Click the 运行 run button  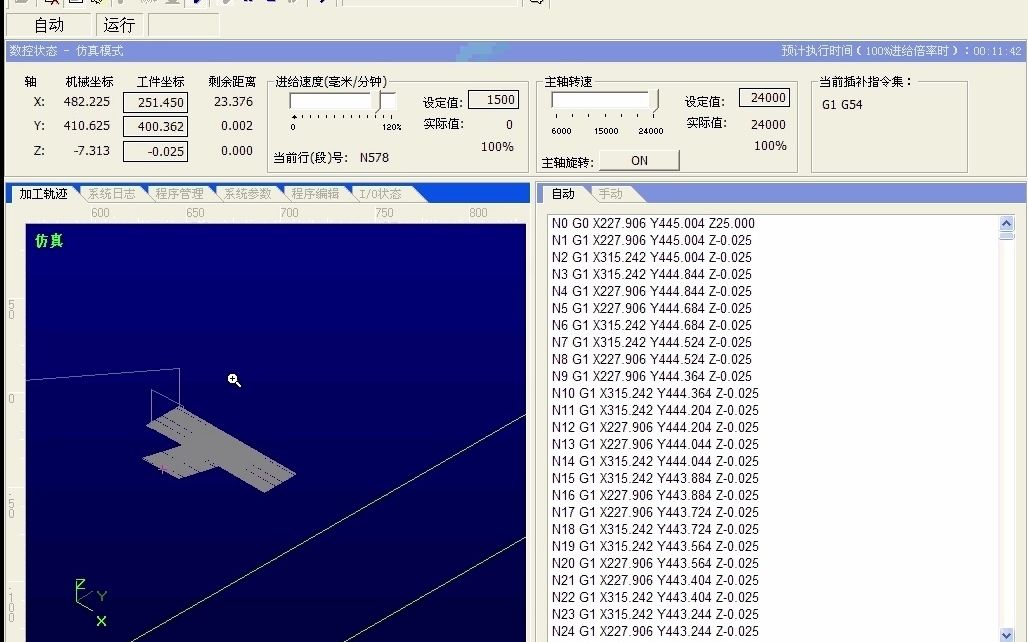119,24
